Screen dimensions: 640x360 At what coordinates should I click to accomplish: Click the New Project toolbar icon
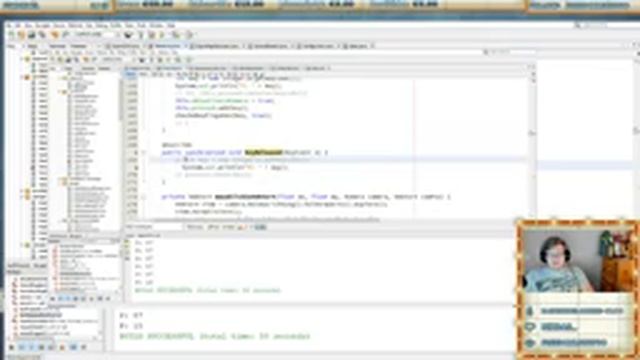point(22,35)
